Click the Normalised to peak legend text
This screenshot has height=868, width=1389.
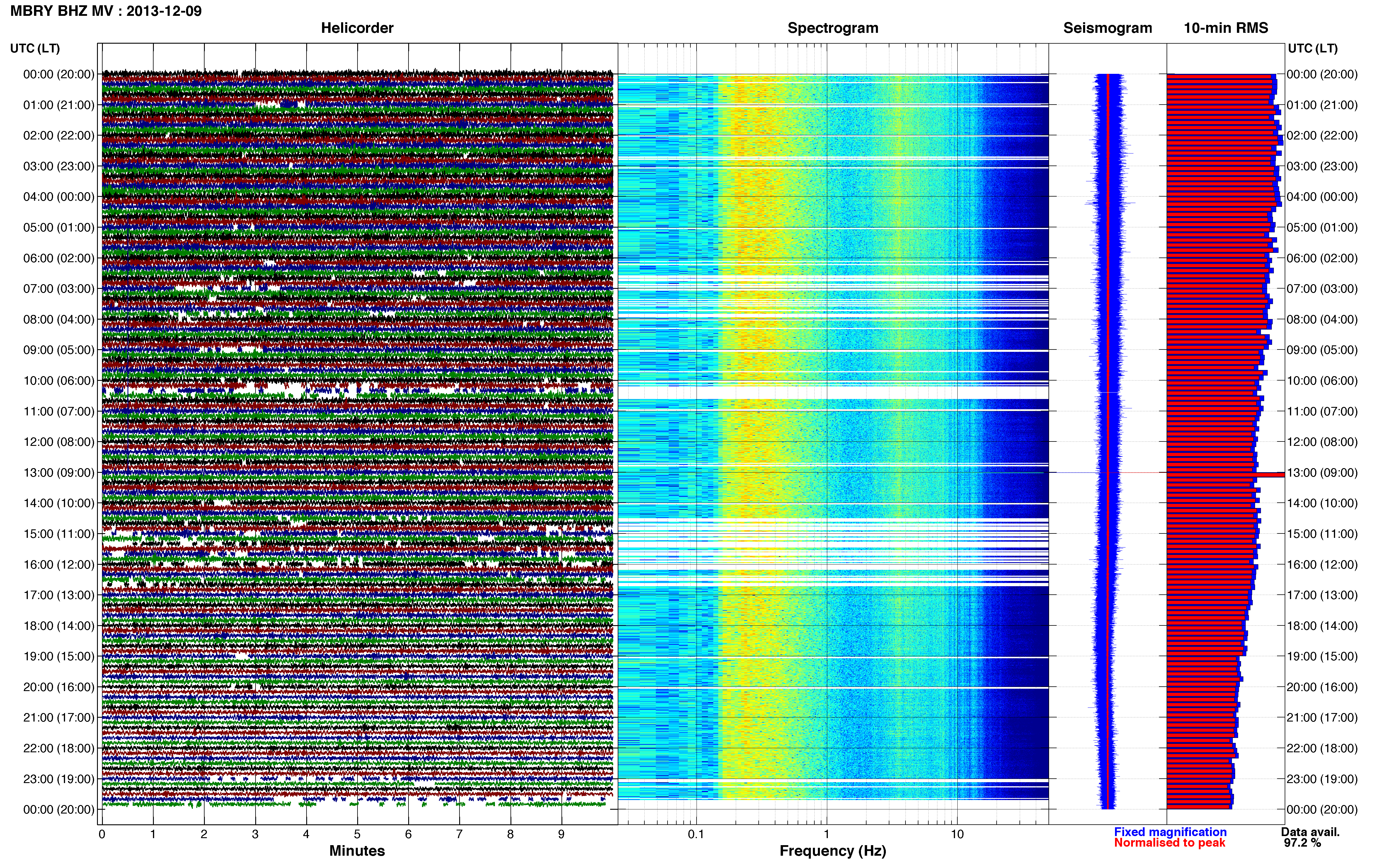click(x=1170, y=843)
